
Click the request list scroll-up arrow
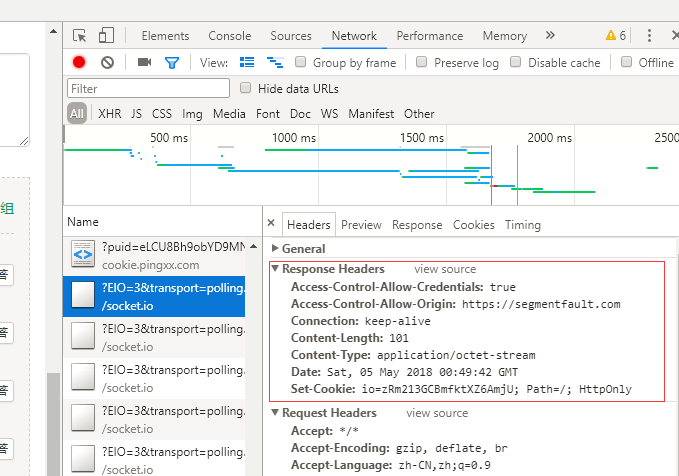tap(254, 246)
